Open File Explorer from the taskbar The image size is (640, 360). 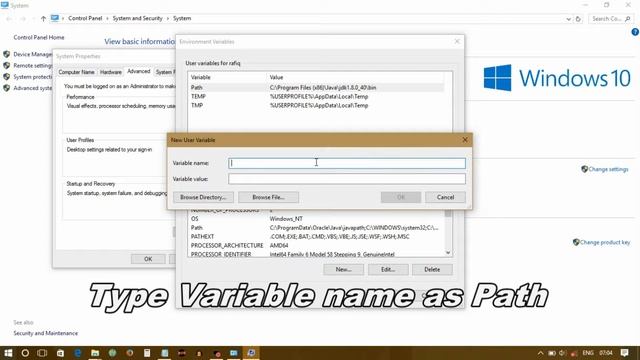[x=95, y=353]
